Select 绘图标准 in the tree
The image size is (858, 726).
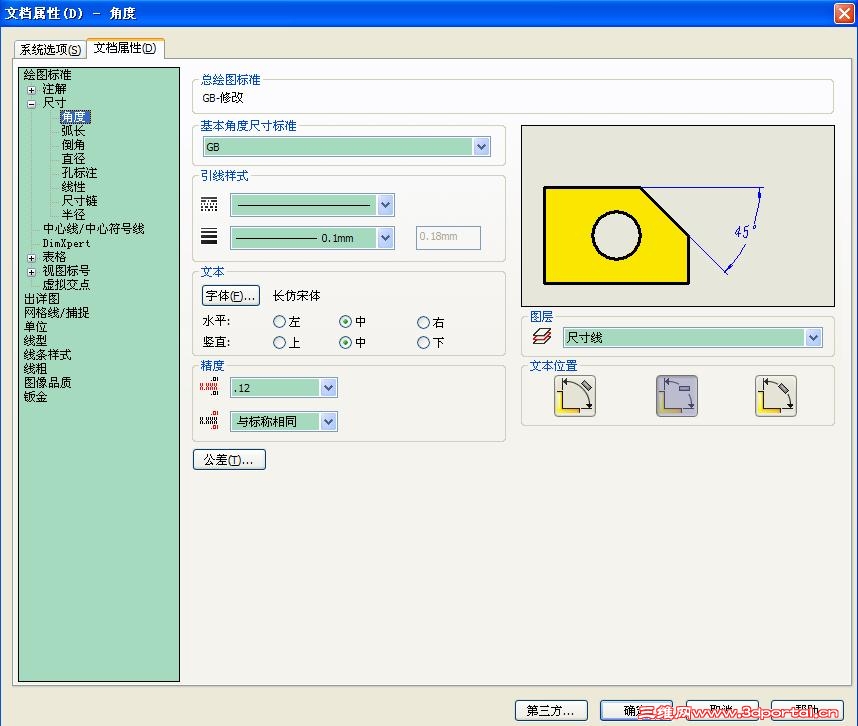(x=47, y=75)
